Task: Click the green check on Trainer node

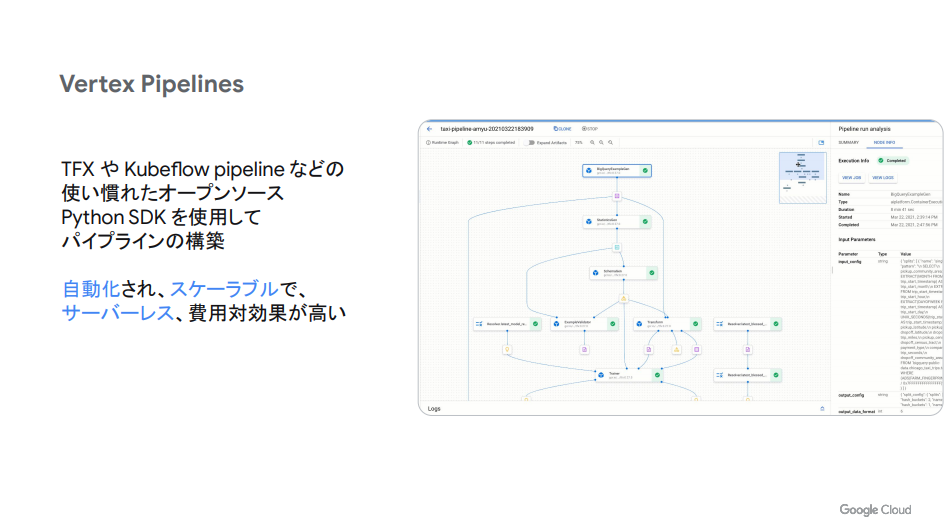Action: tap(657, 375)
